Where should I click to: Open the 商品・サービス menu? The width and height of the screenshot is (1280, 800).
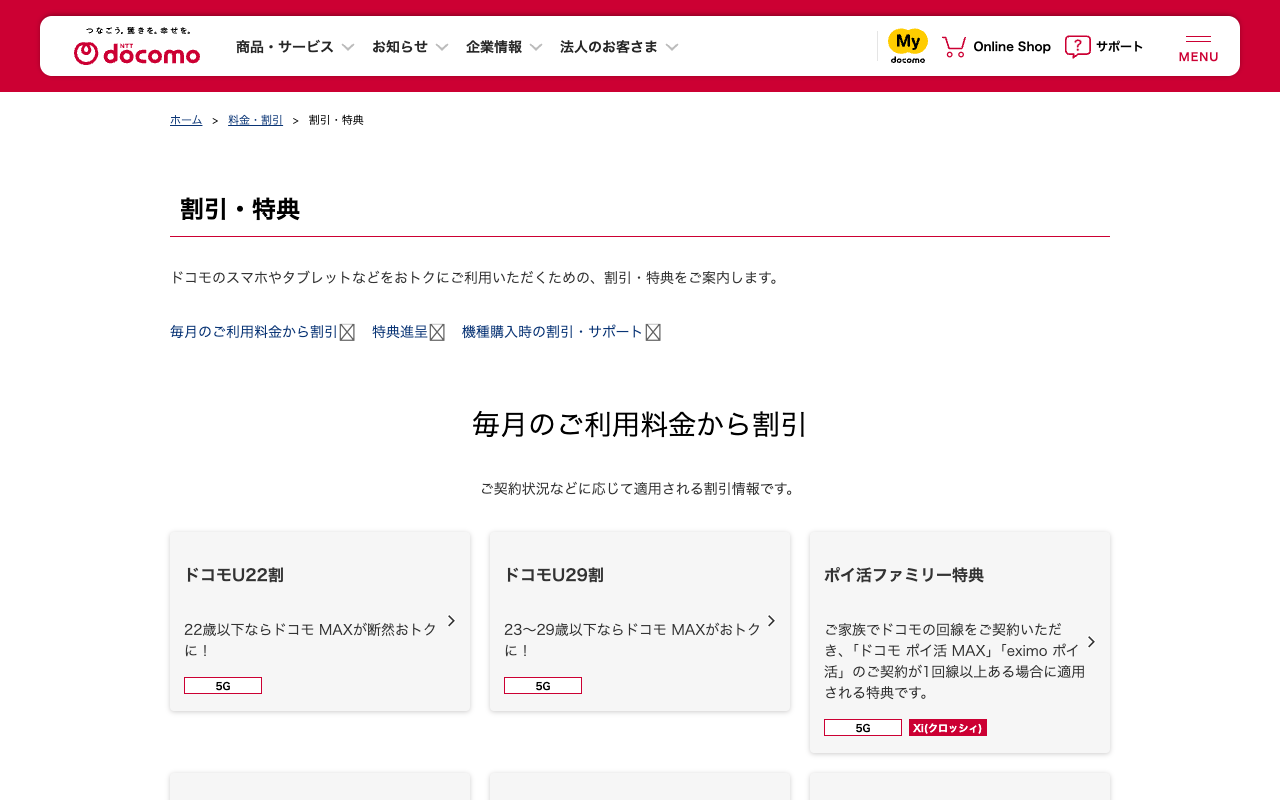[x=285, y=47]
